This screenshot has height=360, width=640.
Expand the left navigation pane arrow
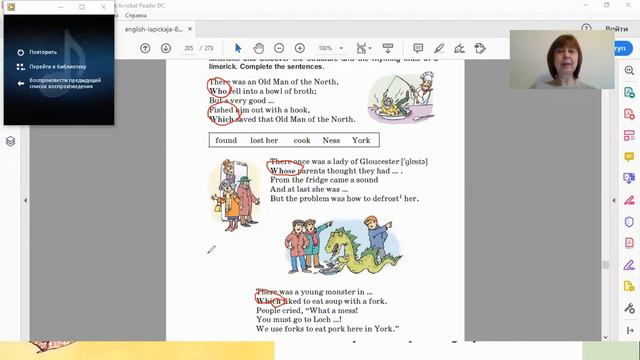click(x=25, y=200)
